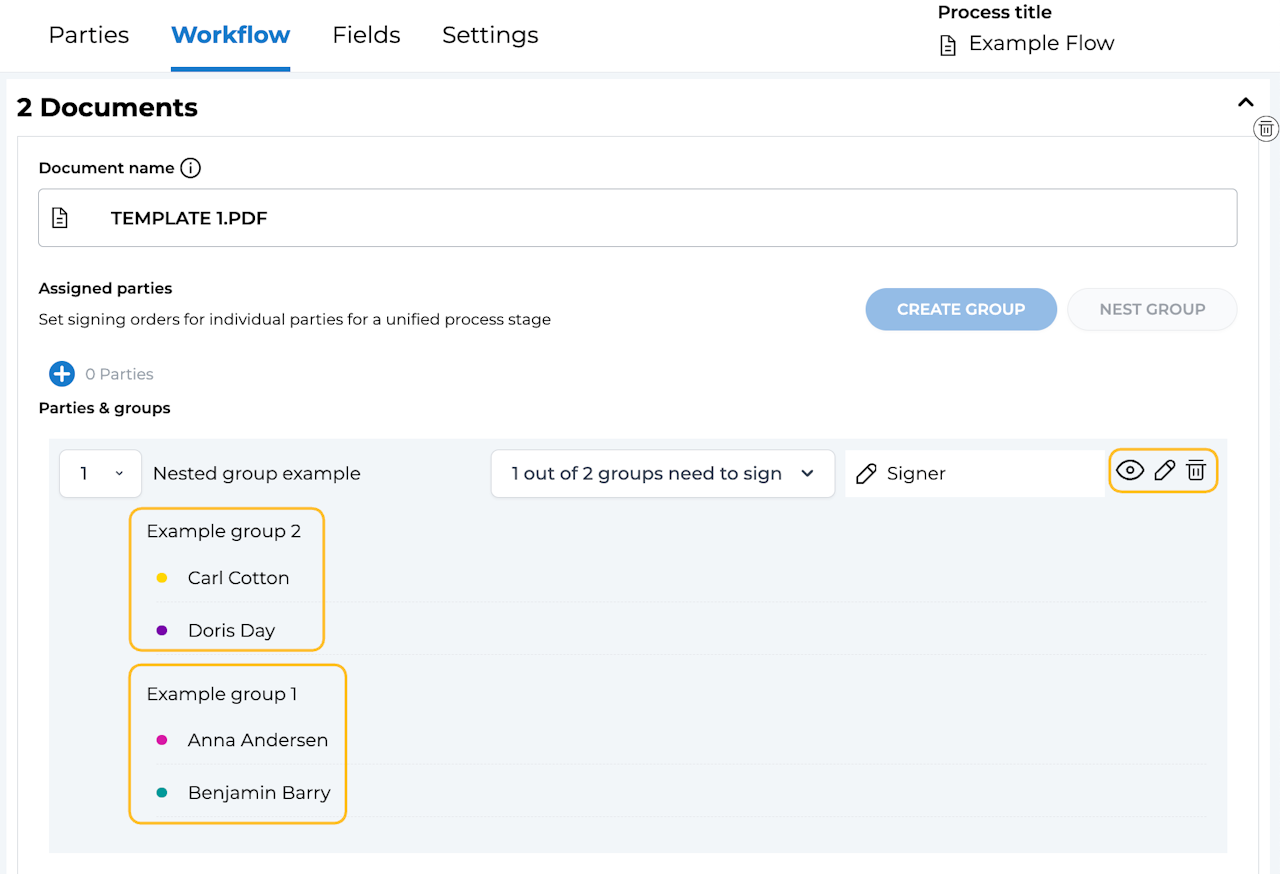Collapse the 2 Documents section
This screenshot has height=874, width=1280.
pyautogui.click(x=1245, y=102)
